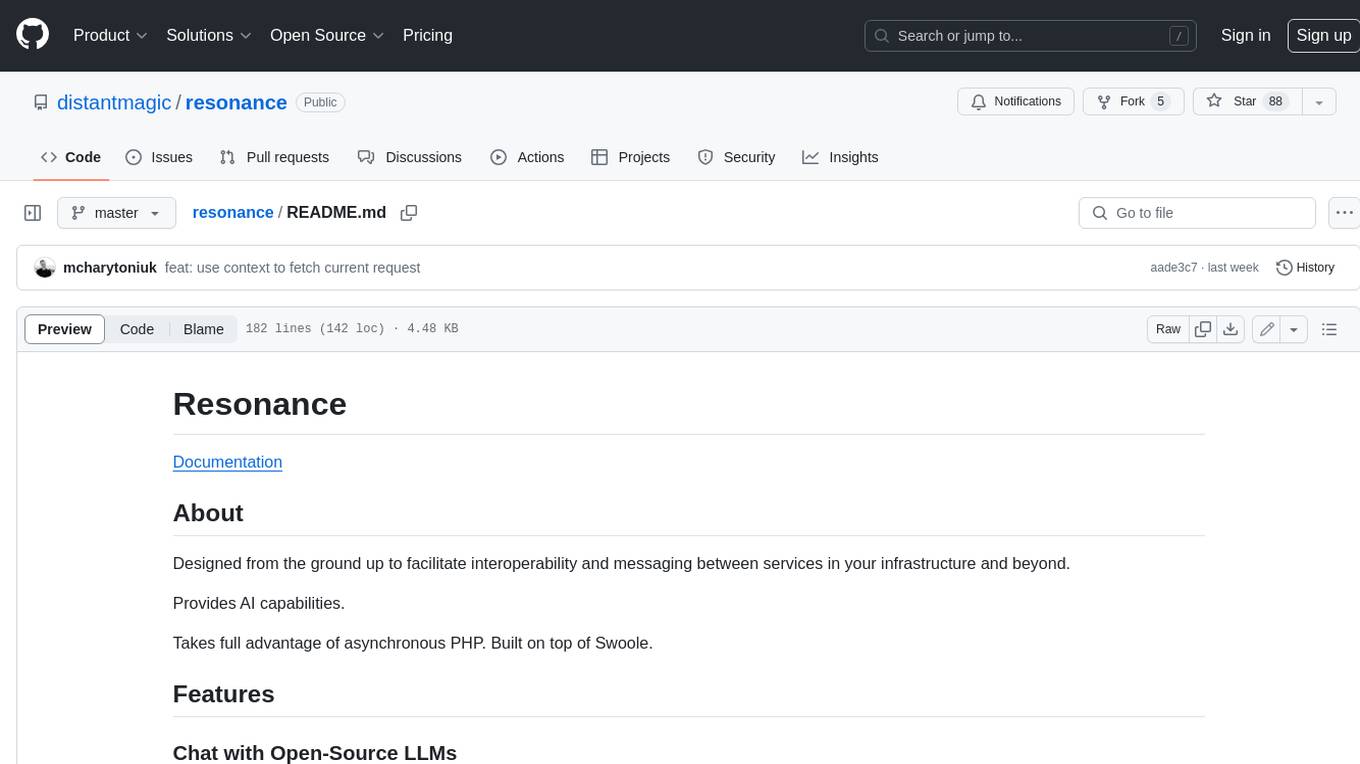Open the Raw file view
This screenshot has width=1360, height=764.
(1168, 329)
